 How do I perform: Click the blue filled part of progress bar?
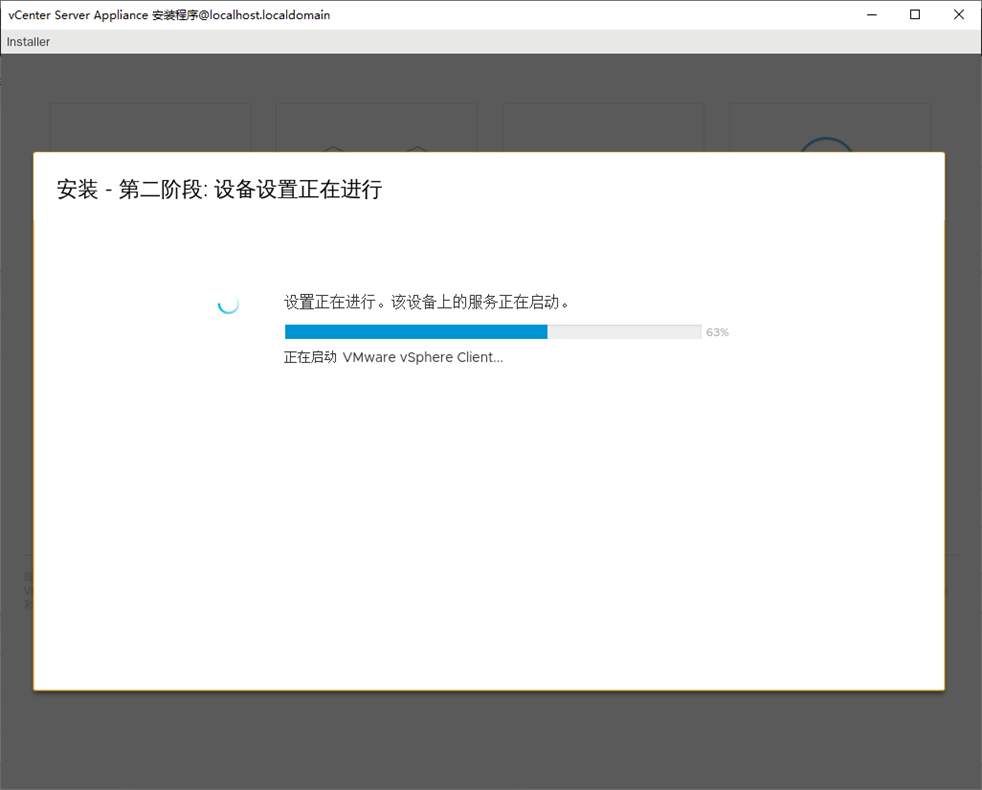[x=415, y=332]
